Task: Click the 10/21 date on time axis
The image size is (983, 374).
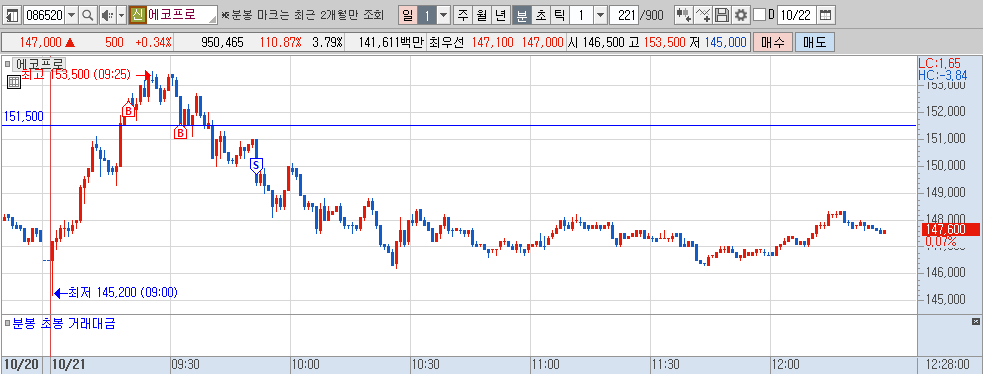Action: (x=68, y=365)
